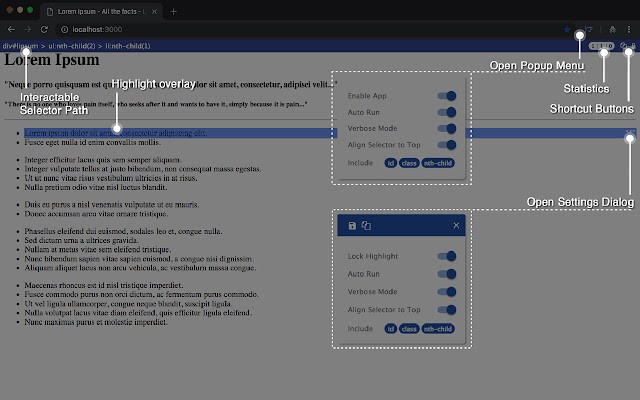Viewport: 640px width, 400px height.
Task: Select li:nth-child(1) in the selector path
Action: tap(128, 46)
